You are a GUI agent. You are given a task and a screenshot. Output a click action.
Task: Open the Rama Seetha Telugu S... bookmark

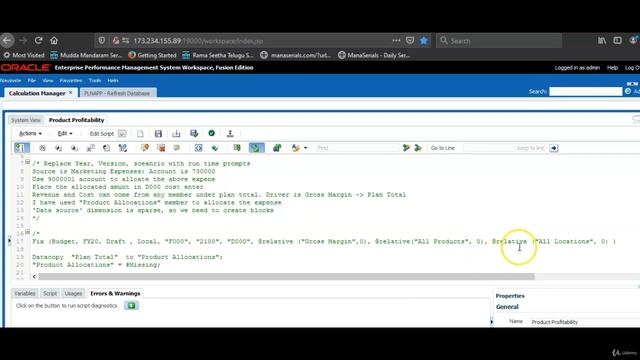click(218, 55)
